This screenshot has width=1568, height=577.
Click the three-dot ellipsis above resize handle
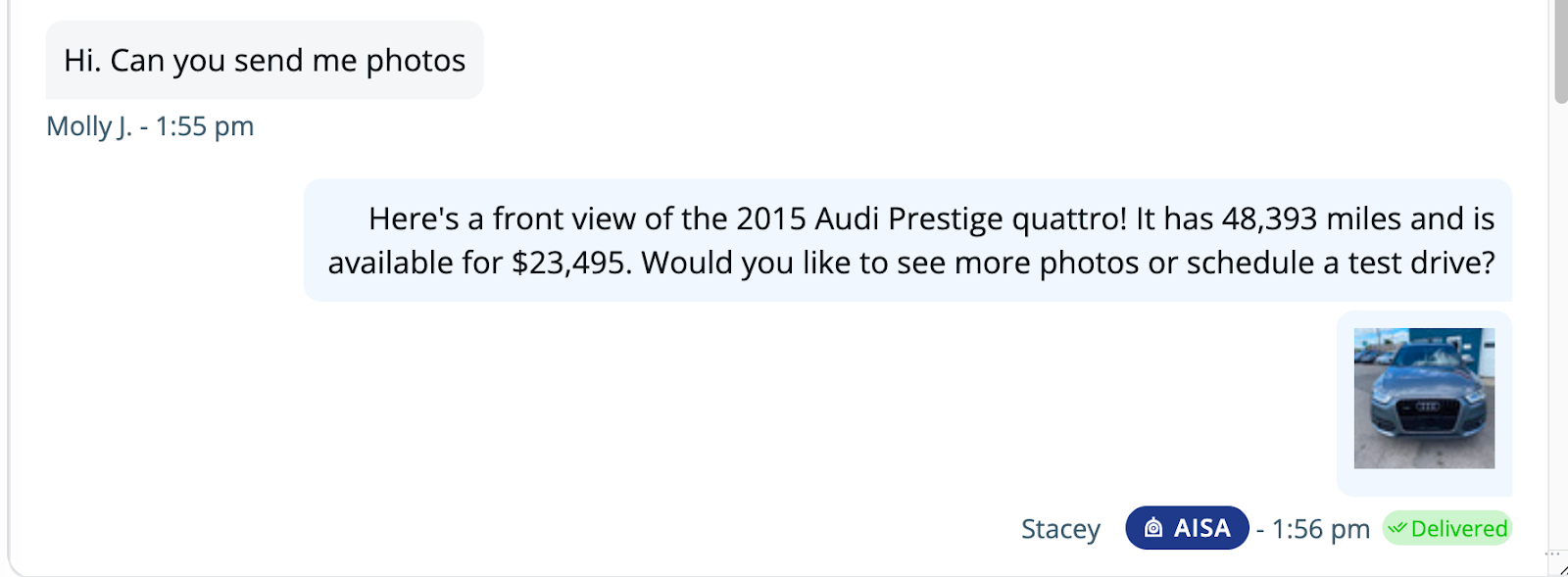[1552, 553]
